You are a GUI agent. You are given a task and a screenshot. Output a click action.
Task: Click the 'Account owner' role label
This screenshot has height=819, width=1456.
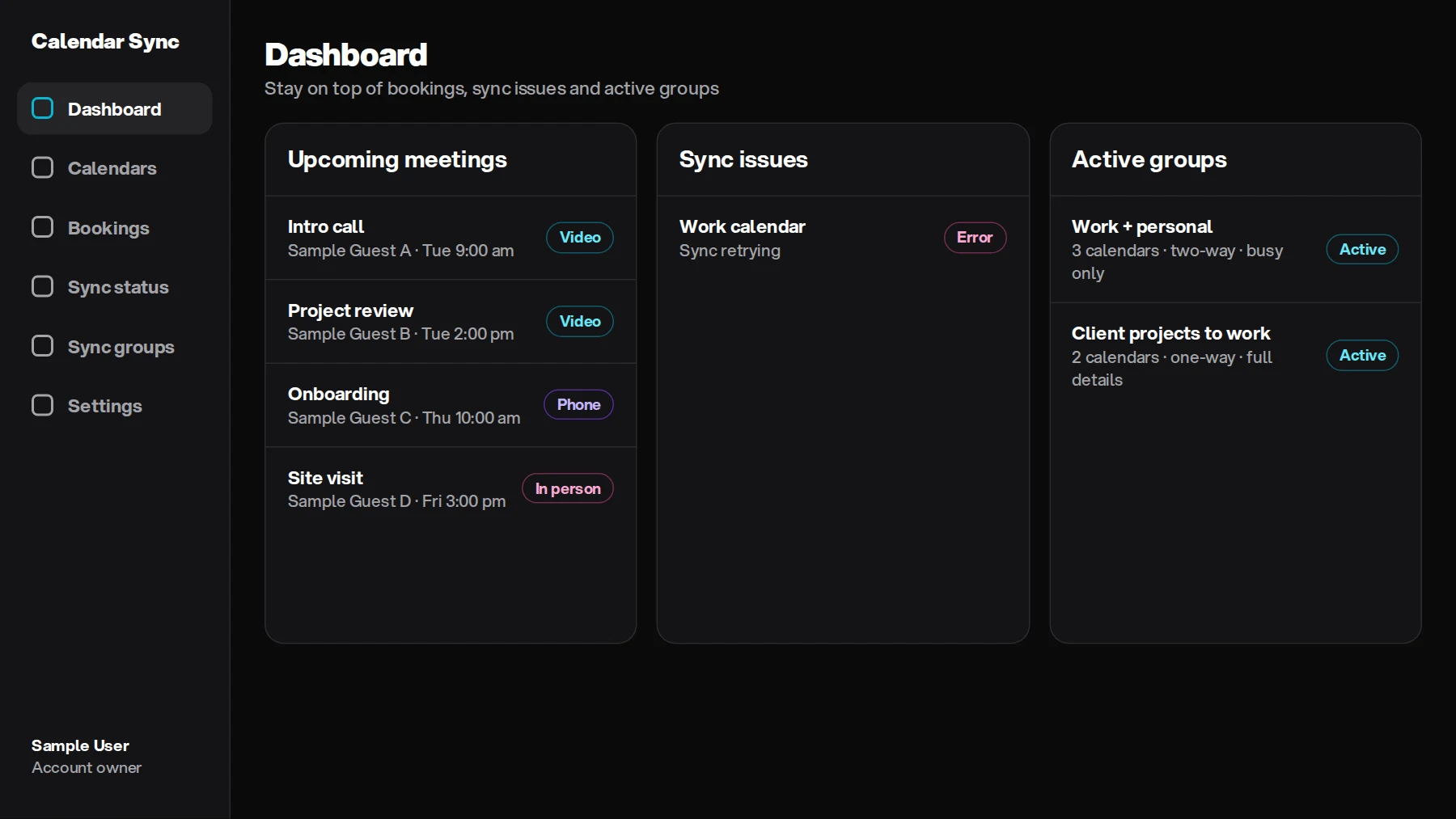[87, 767]
